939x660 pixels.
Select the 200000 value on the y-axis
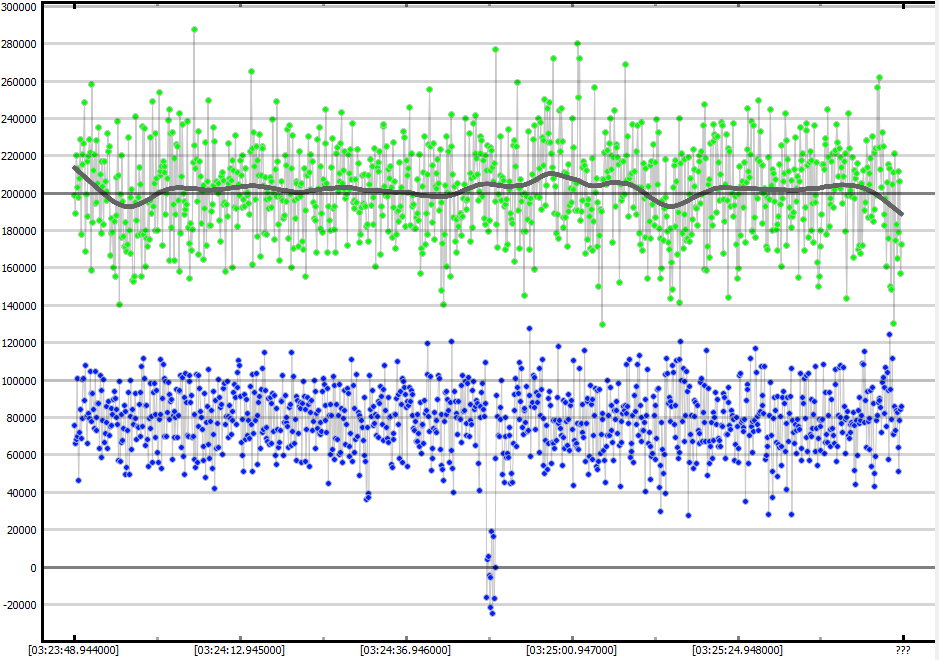point(20,194)
